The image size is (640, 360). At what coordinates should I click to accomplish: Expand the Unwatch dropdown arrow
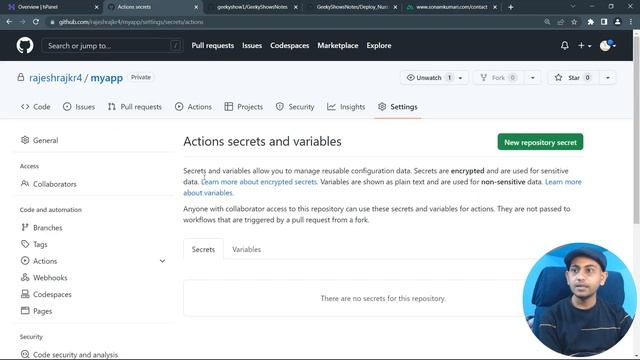coord(460,78)
